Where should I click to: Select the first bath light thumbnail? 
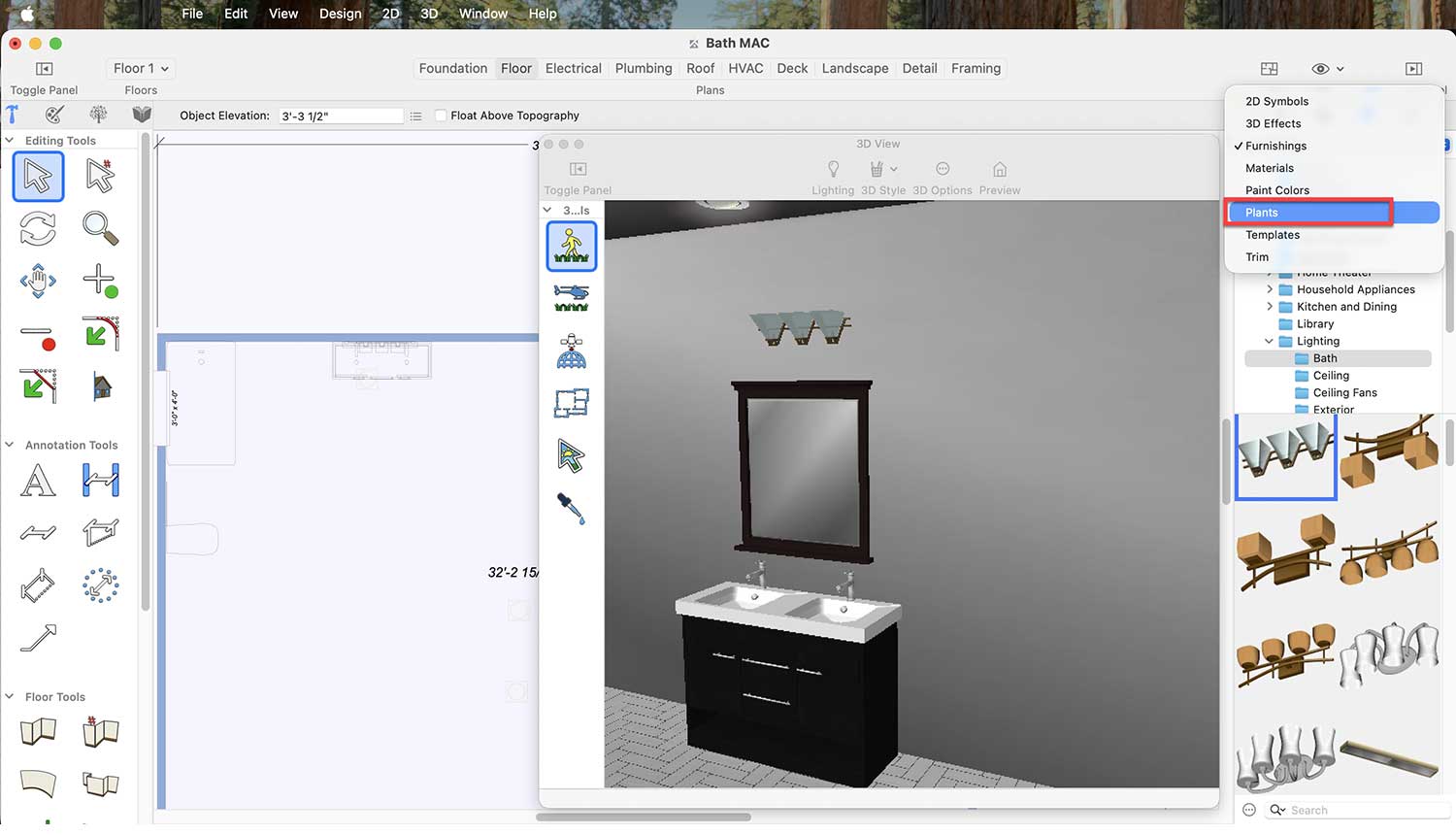[1286, 456]
